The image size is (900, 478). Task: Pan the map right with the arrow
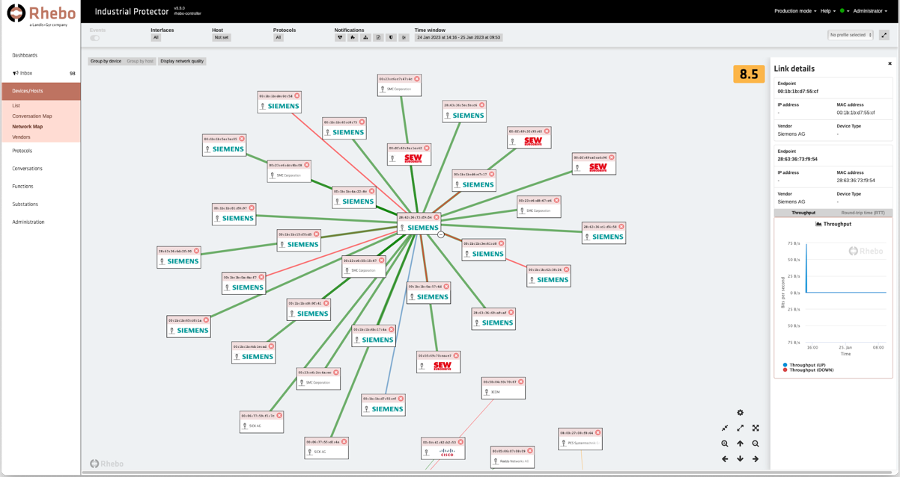click(x=755, y=459)
